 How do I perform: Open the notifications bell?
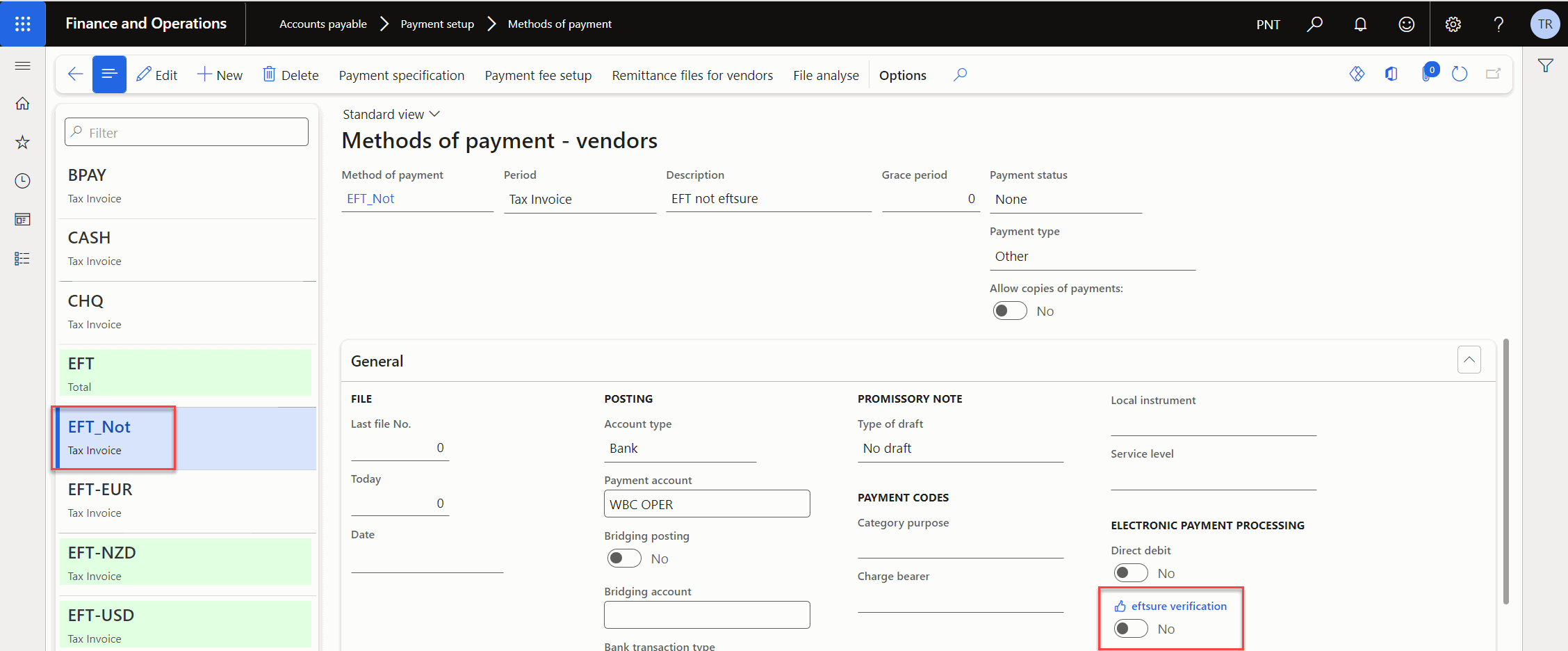tap(1360, 24)
